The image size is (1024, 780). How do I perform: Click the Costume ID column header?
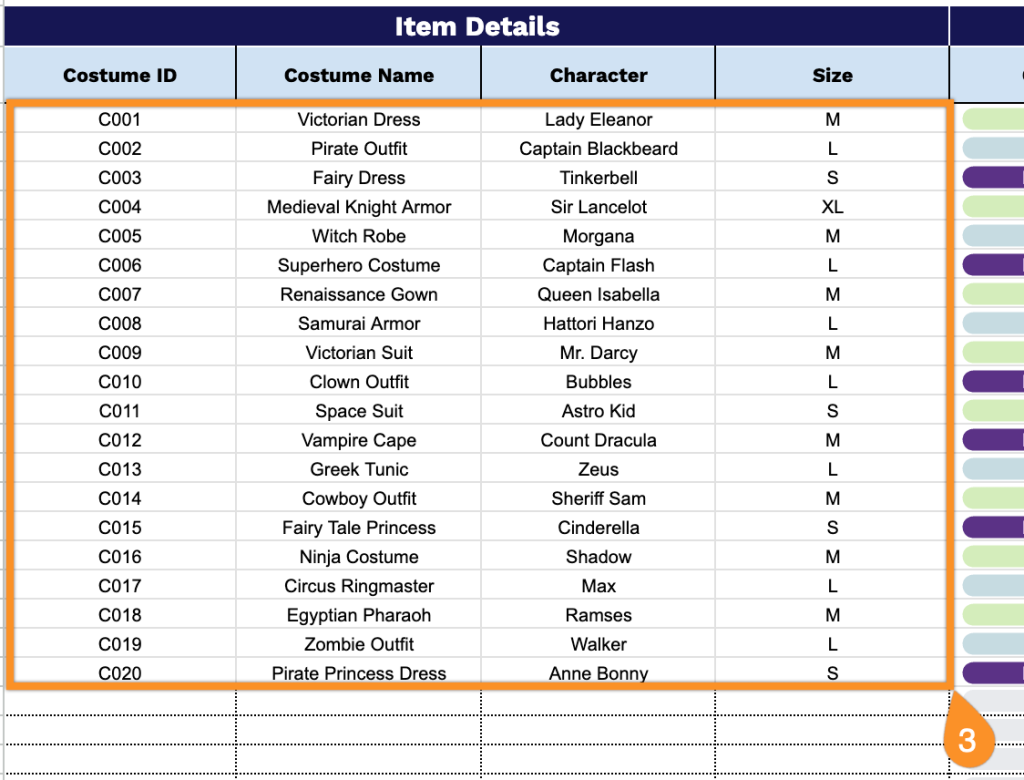tap(119, 75)
